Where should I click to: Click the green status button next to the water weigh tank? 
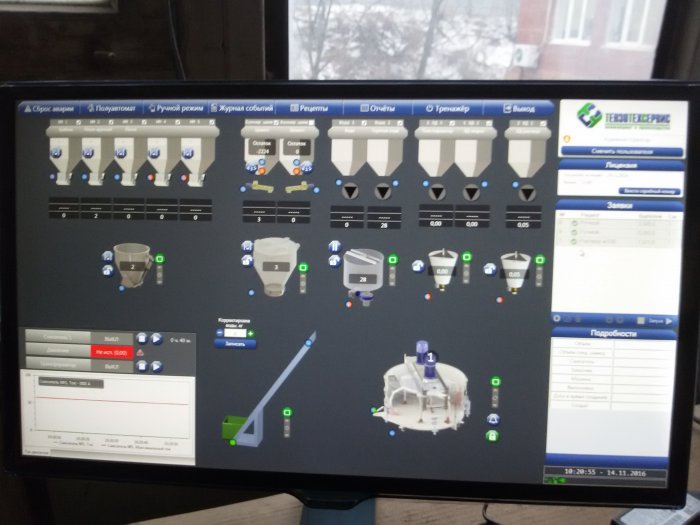[392, 260]
